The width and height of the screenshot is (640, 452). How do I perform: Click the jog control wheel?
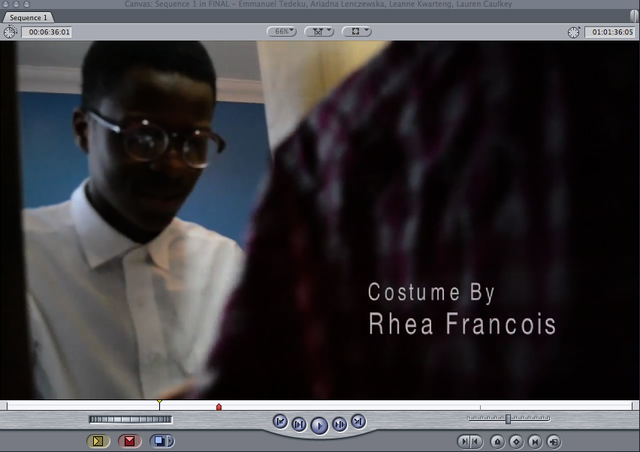pyautogui.click(x=130, y=419)
